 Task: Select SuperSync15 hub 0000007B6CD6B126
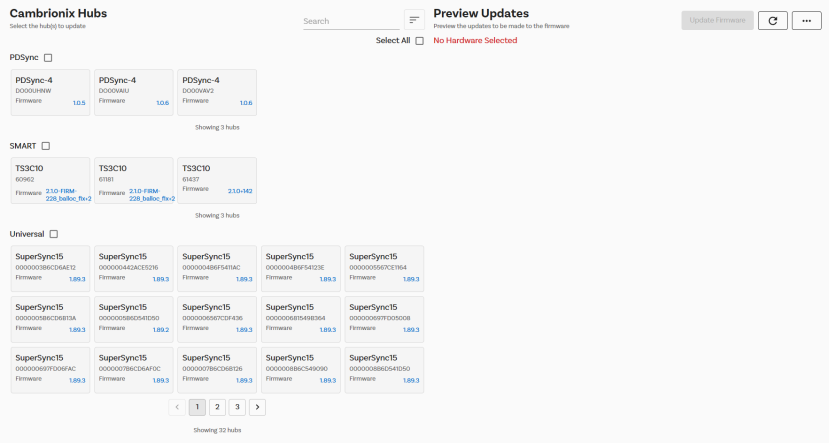tap(217, 370)
